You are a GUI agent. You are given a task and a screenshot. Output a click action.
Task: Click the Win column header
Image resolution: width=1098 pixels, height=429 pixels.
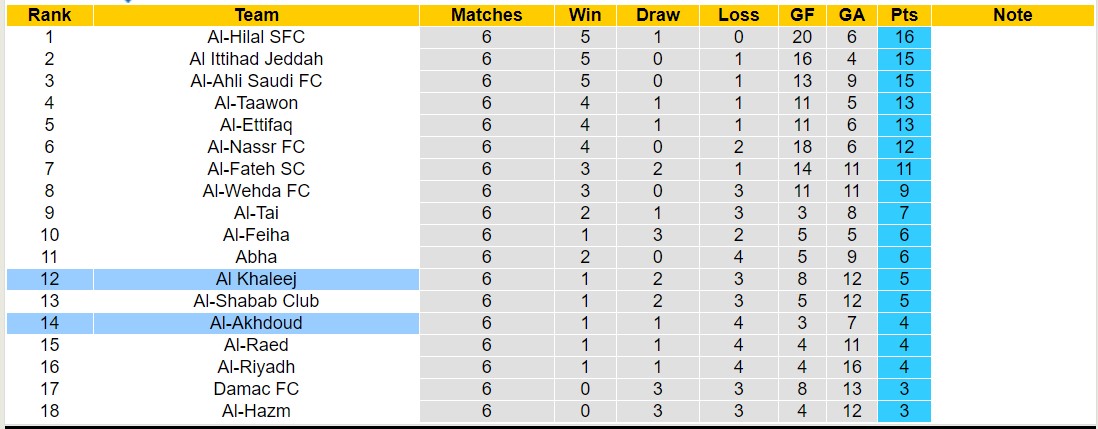click(x=584, y=15)
